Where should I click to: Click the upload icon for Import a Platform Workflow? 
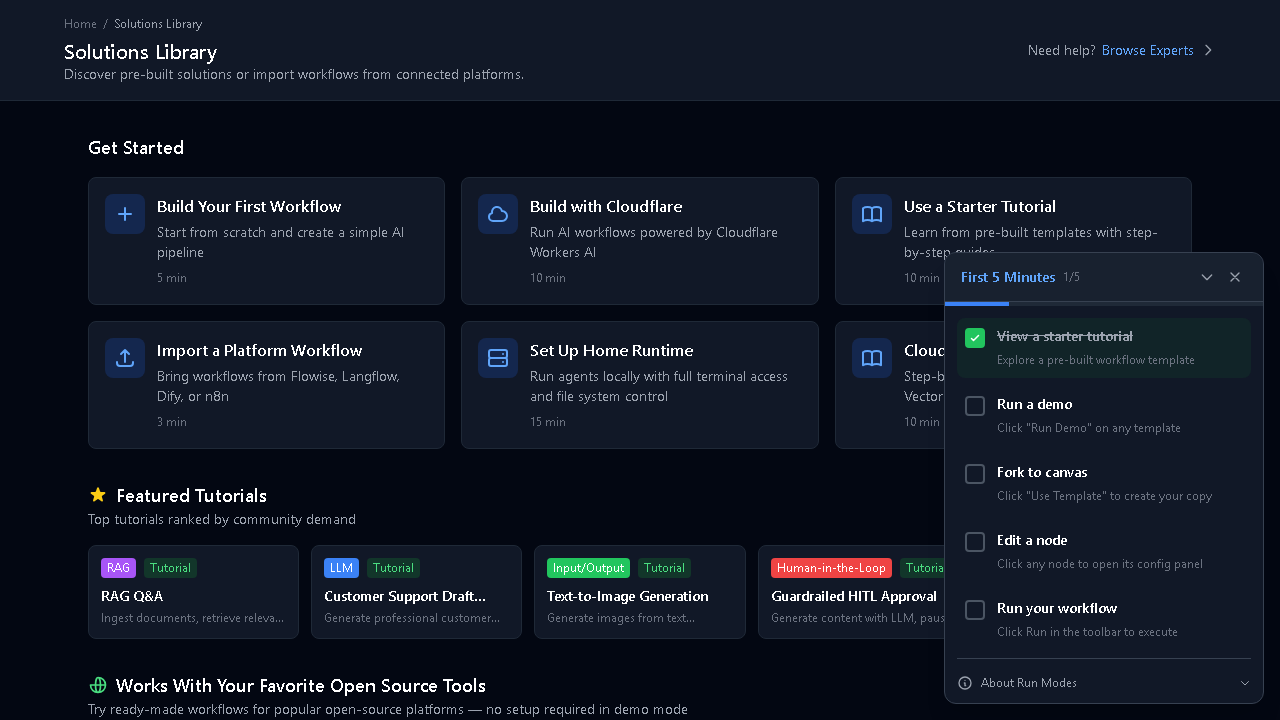click(125, 358)
